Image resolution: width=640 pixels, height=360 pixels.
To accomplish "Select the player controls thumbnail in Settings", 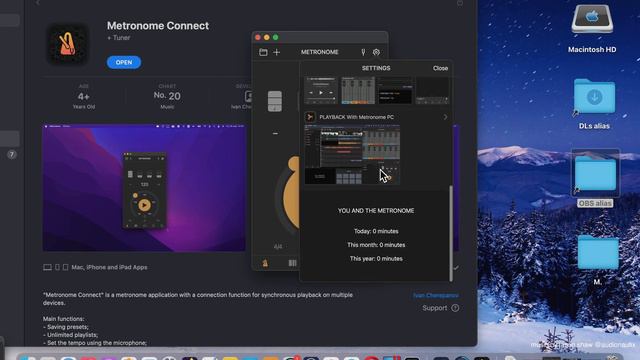I will [x=321, y=90].
